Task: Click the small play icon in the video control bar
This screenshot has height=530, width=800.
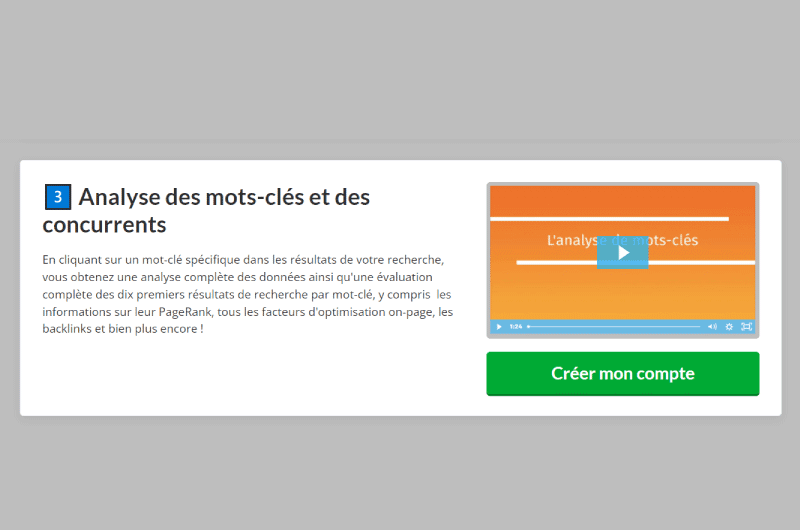Action: point(499,326)
